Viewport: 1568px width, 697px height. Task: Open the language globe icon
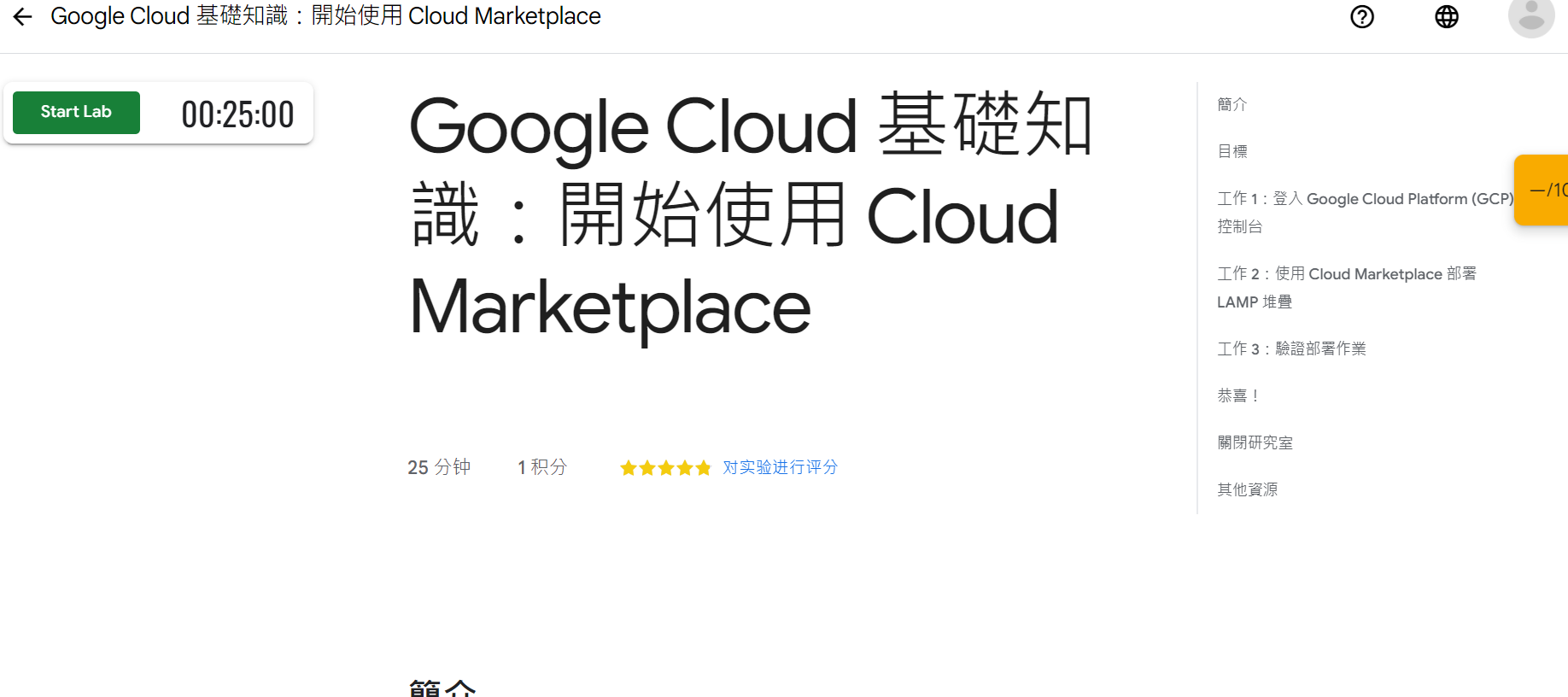[1447, 17]
